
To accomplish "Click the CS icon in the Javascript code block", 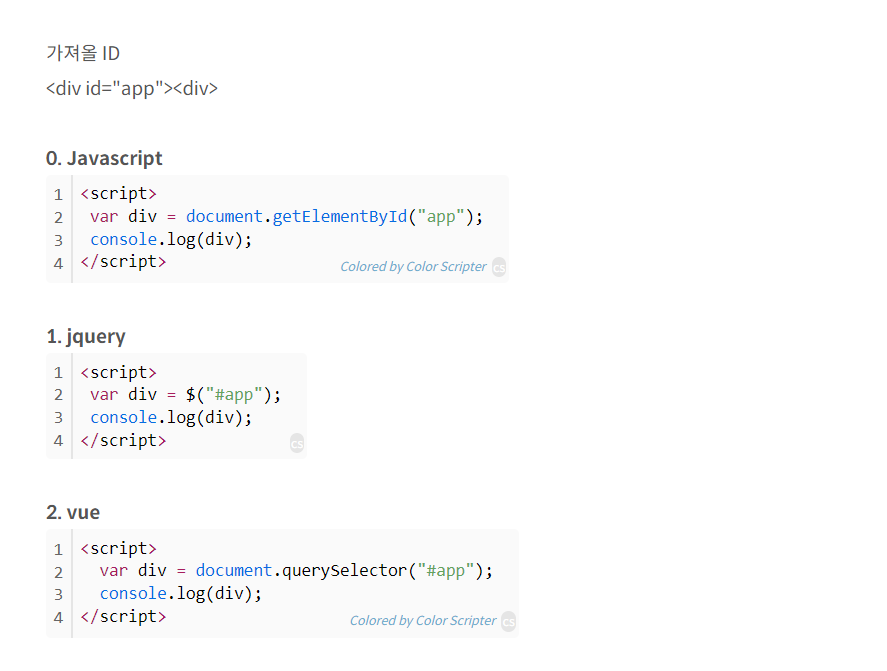I will 498,267.
